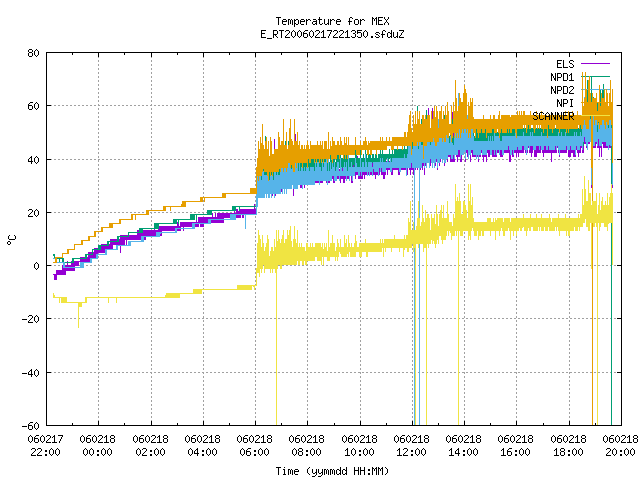Viewport: 640px width, 480px height.
Task: Click the y-axis label -20
Action: click(x=31, y=319)
